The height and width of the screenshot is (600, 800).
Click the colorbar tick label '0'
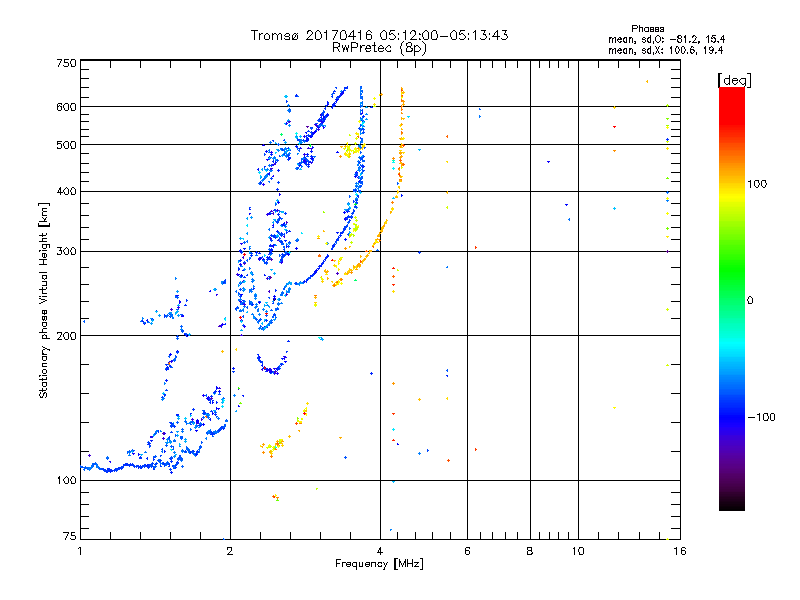coord(750,301)
